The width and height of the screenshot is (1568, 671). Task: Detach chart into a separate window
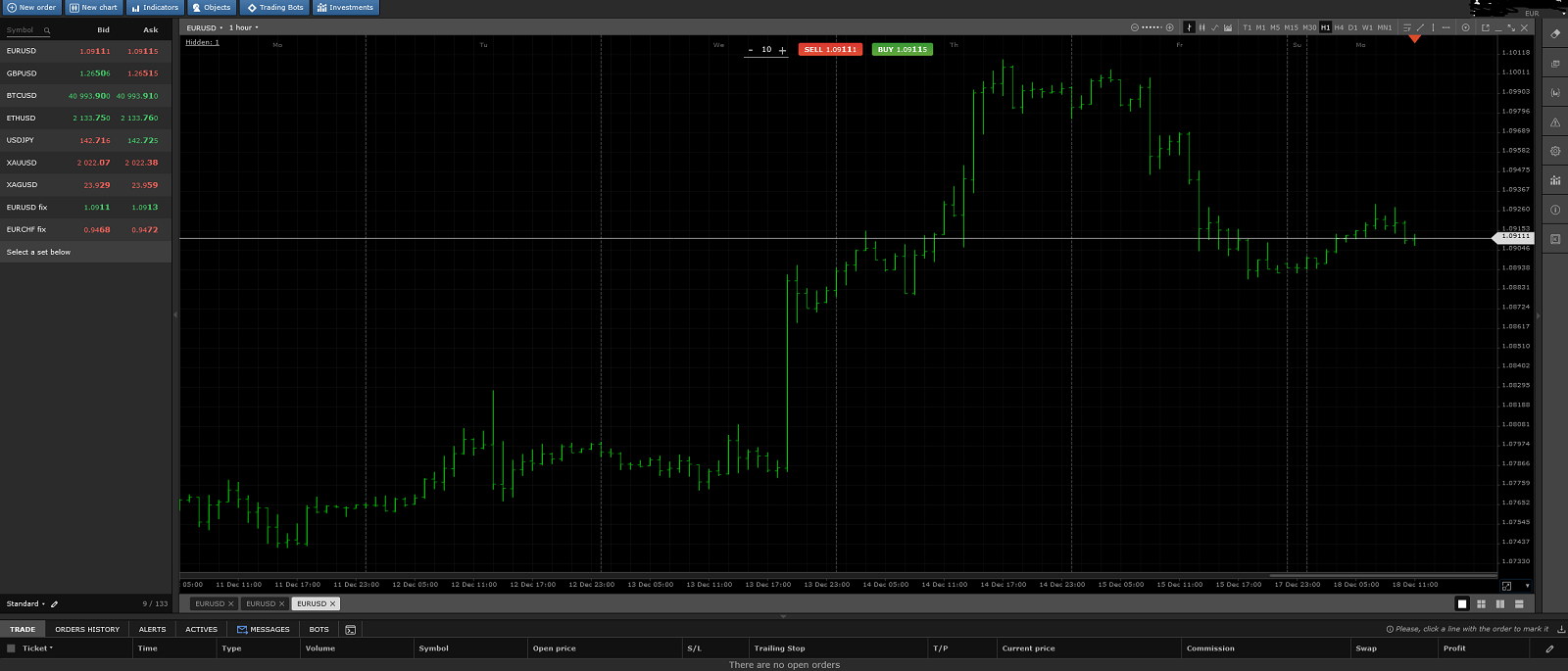[x=1486, y=27]
